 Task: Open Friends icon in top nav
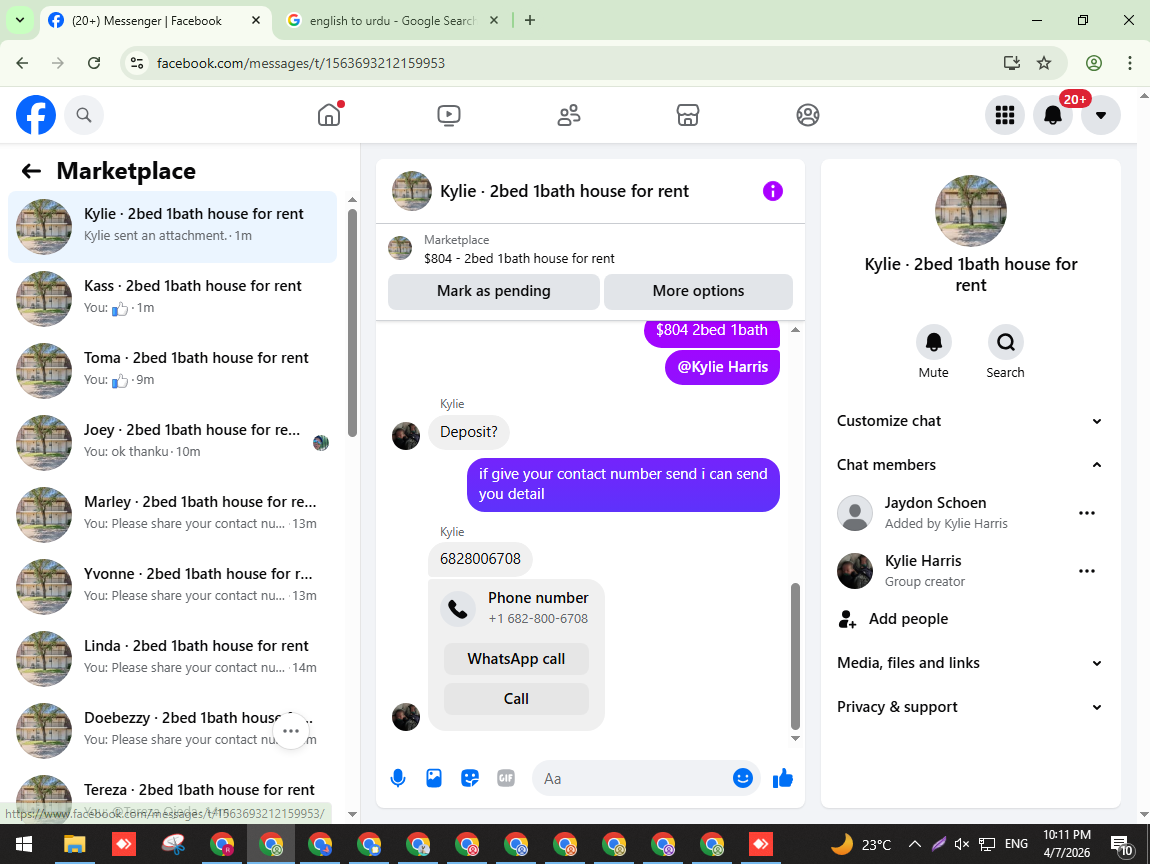point(569,115)
